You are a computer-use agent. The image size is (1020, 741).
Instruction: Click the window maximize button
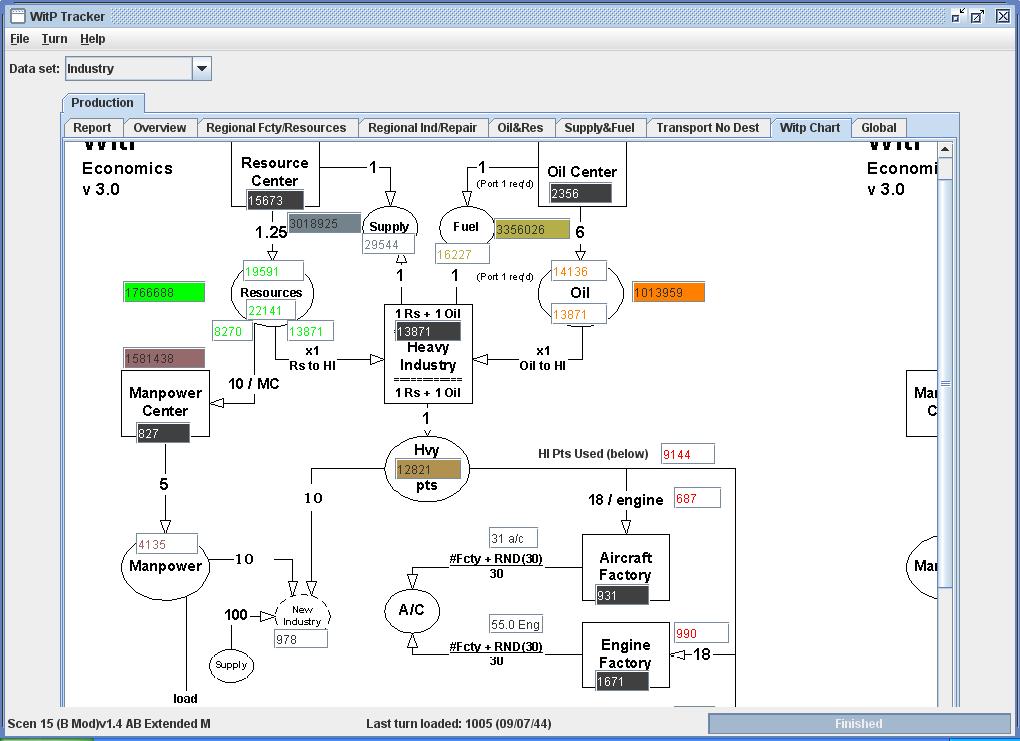click(978, 16)
